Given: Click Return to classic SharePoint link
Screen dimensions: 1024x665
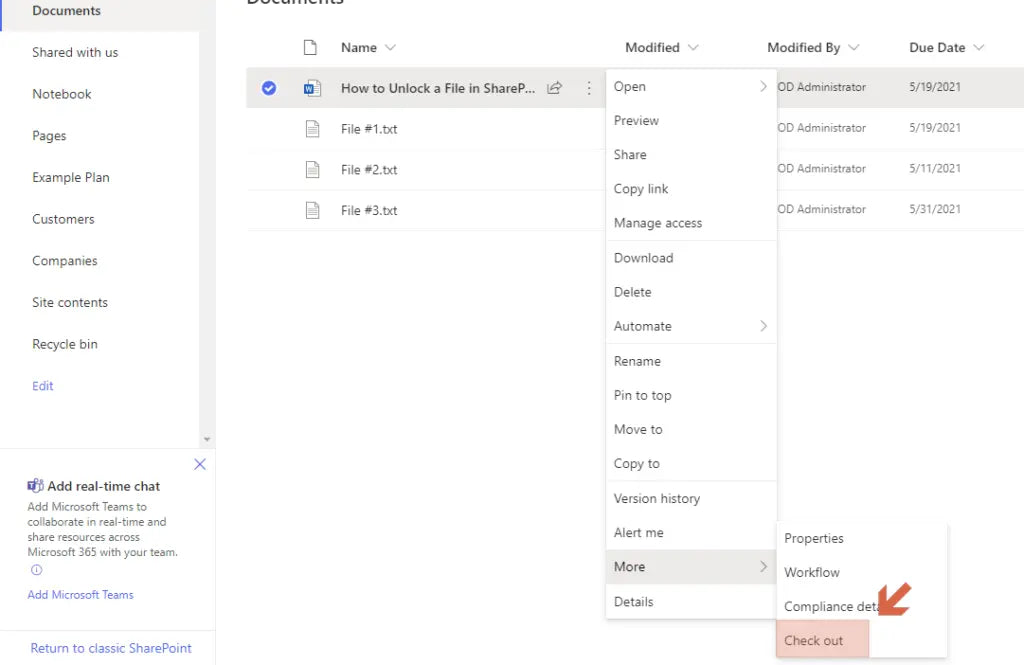Looking at the screenshot, I should click(111, 648).
